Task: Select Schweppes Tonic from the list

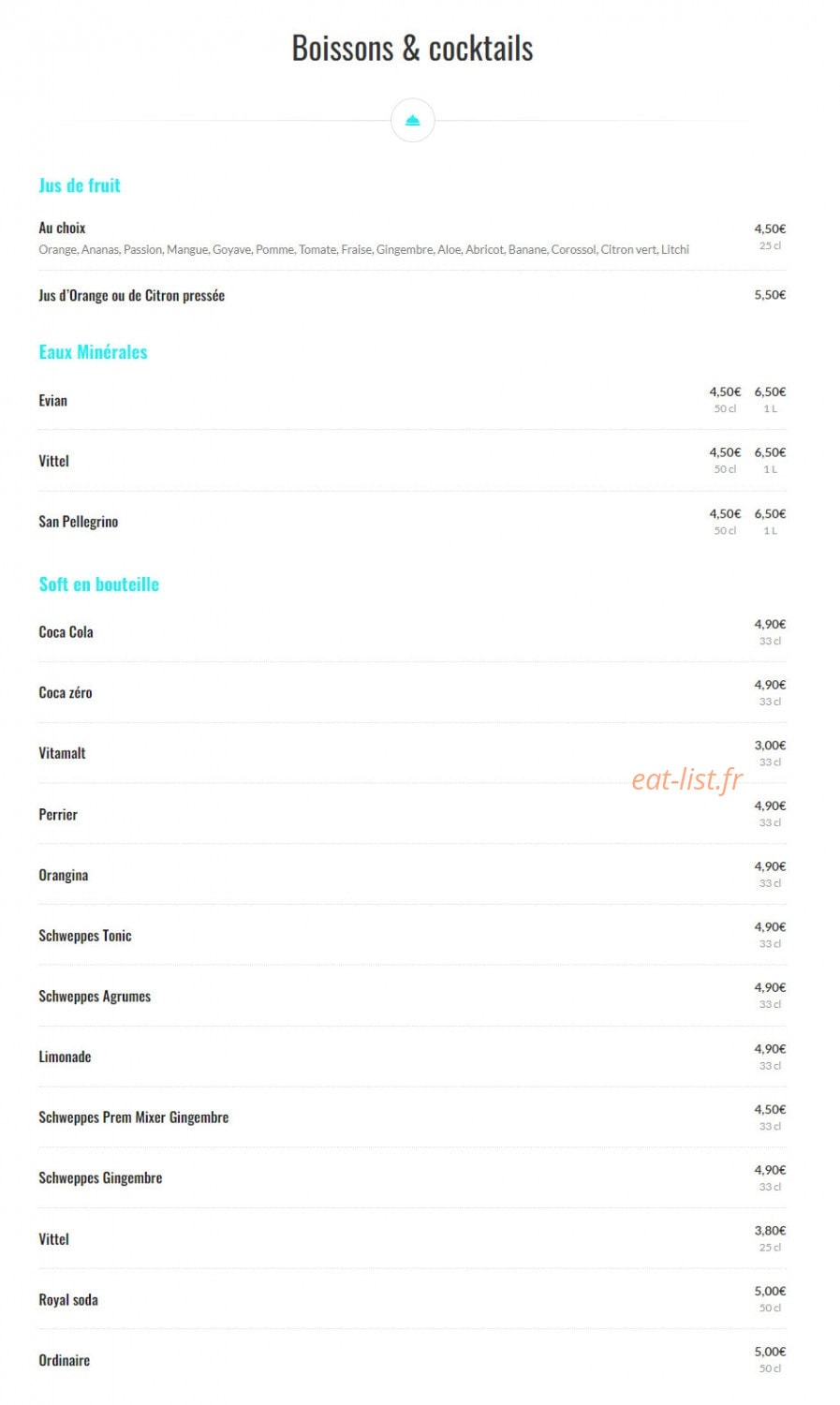Action: [x=84, y=936]
